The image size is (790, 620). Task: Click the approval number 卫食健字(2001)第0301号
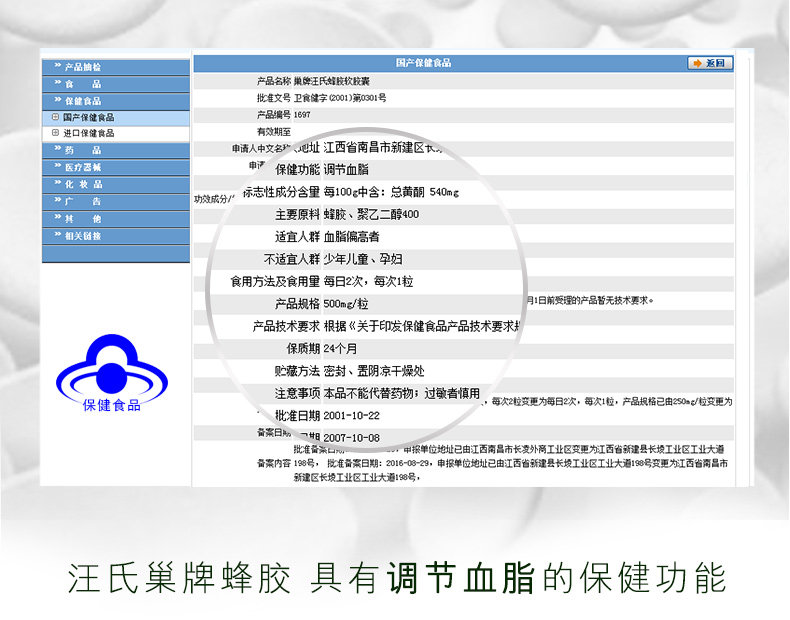point(340,98)
